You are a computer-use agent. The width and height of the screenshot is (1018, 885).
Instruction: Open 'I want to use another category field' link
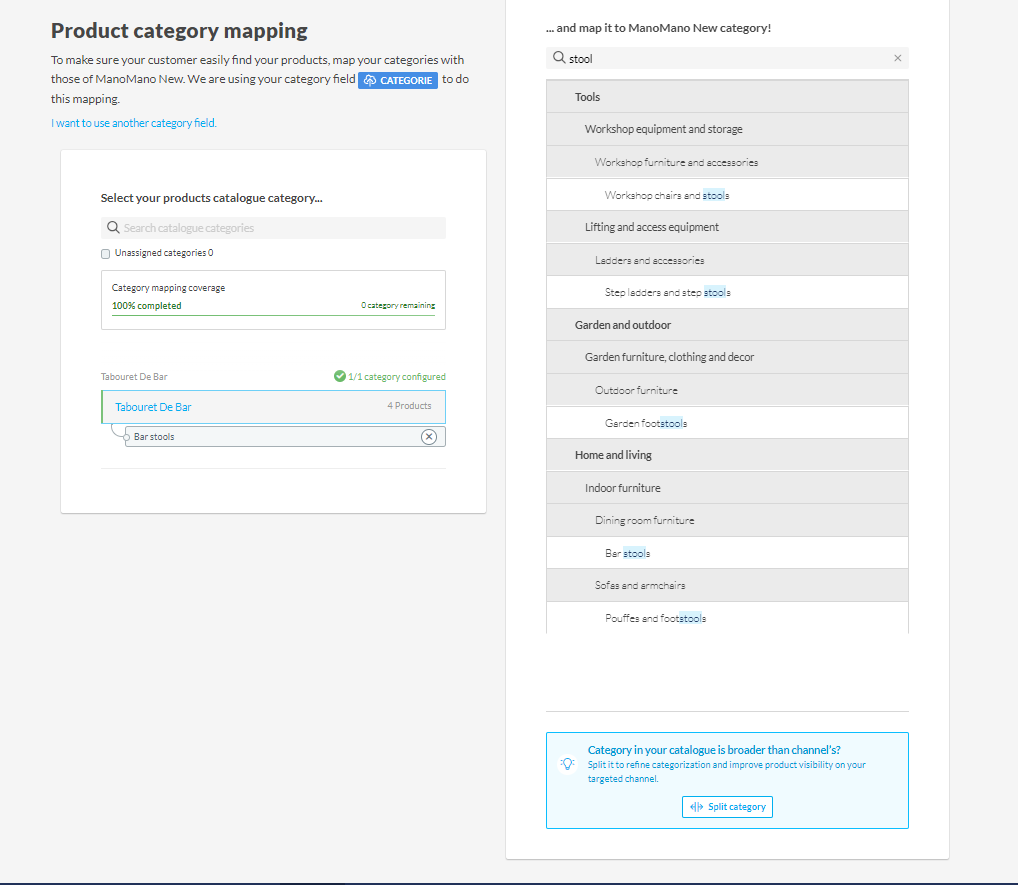tap(134, 123)
